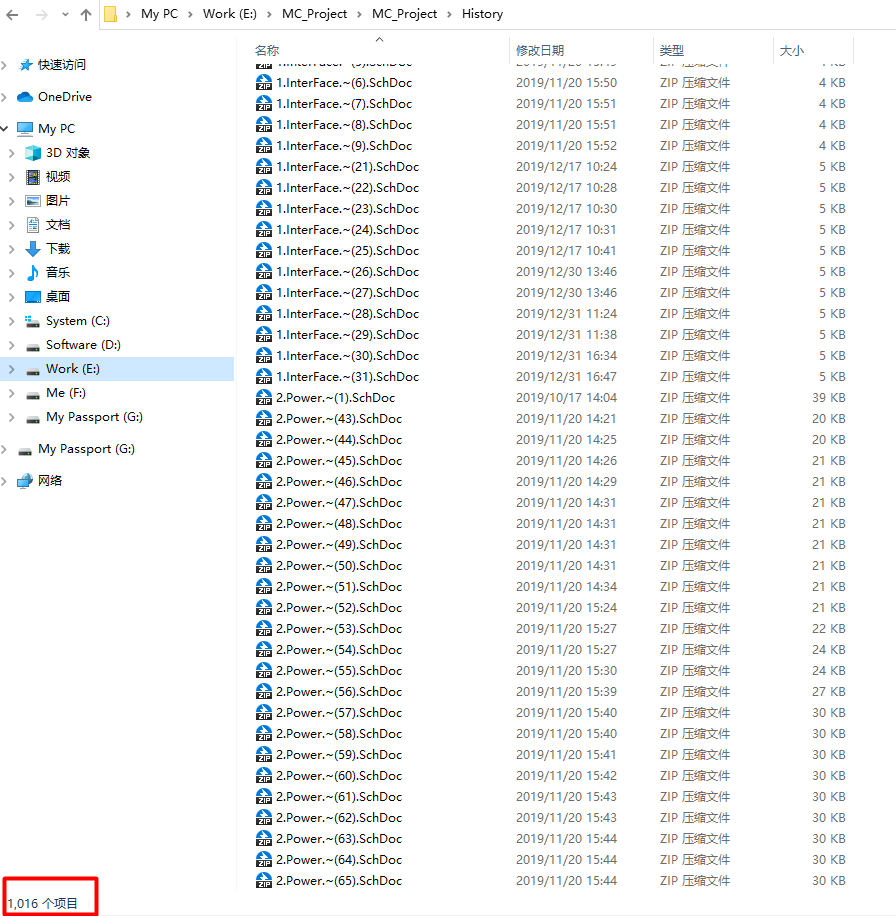This screenshot has width=896, height=916.
Task: Click the 网络 network icon
Action: click(x=25, y=481)
